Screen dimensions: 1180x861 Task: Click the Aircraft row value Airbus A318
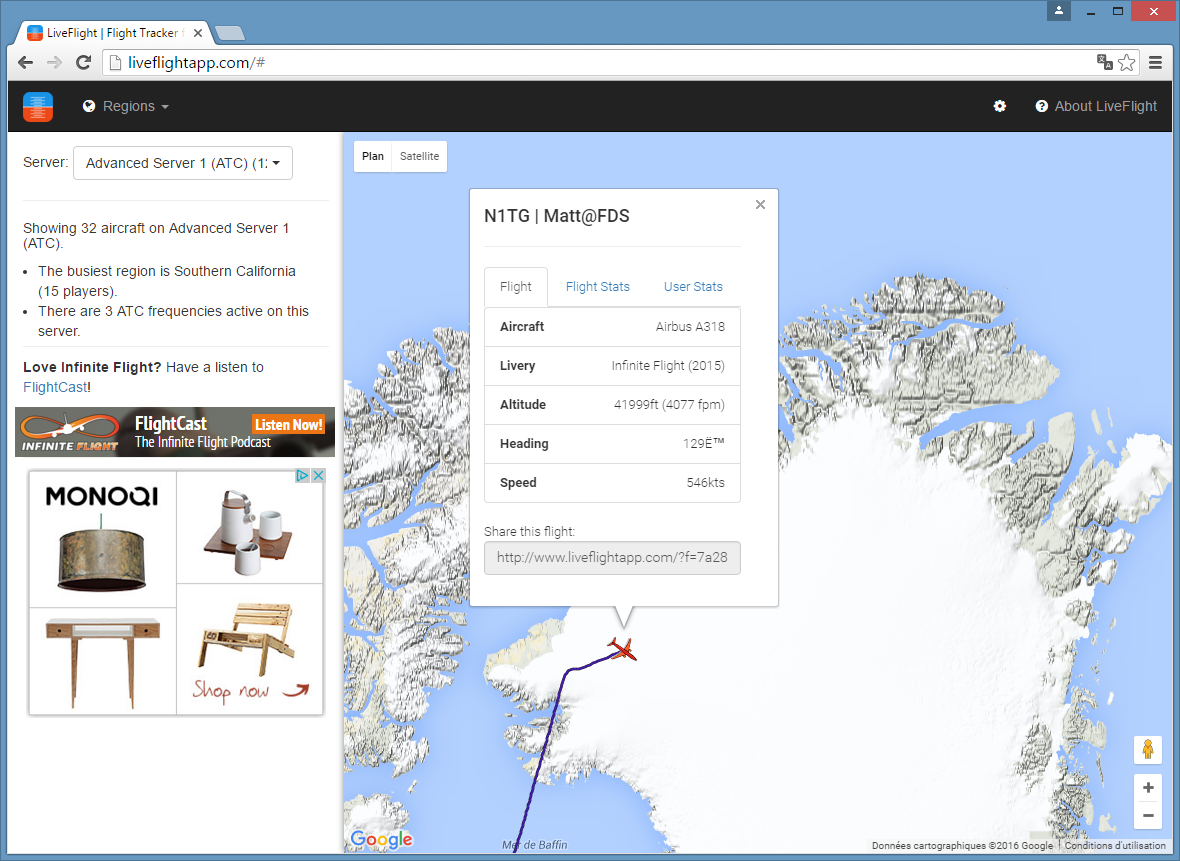(690, 327)
